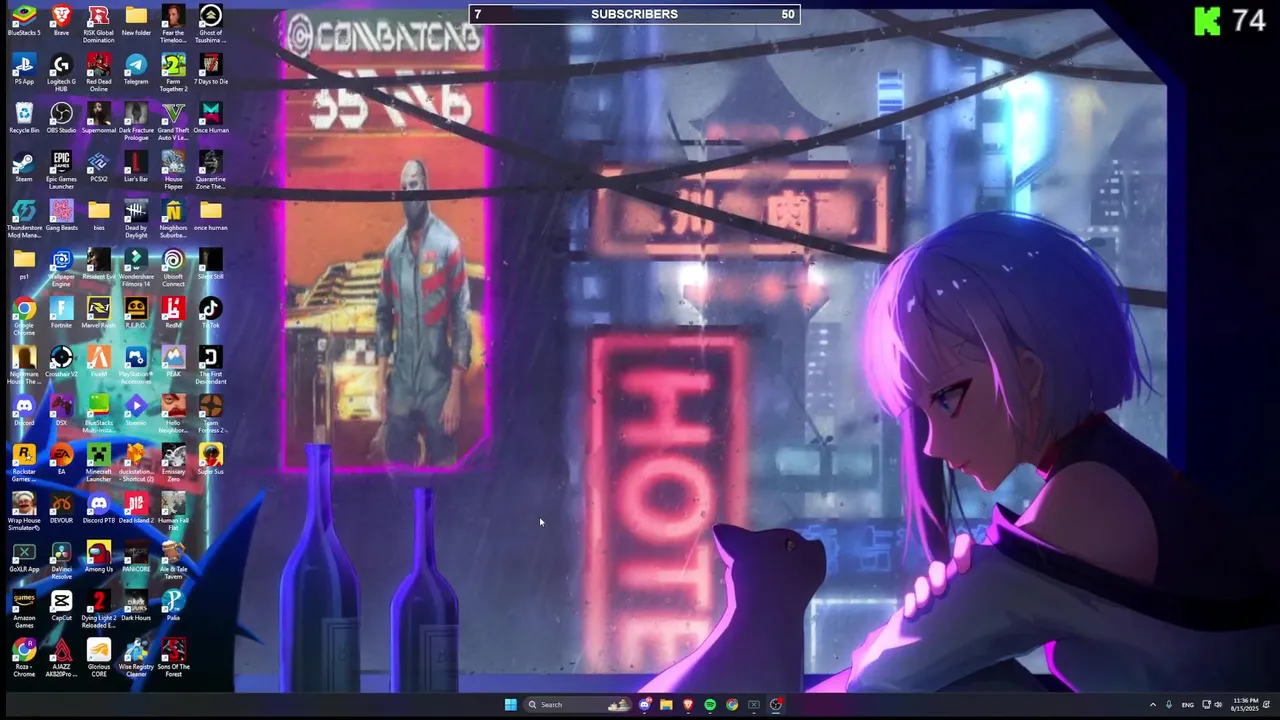The height and width of the screenshot is (720, 1280).
Task: Select the Once Human game shortcut
Action: 210,118
